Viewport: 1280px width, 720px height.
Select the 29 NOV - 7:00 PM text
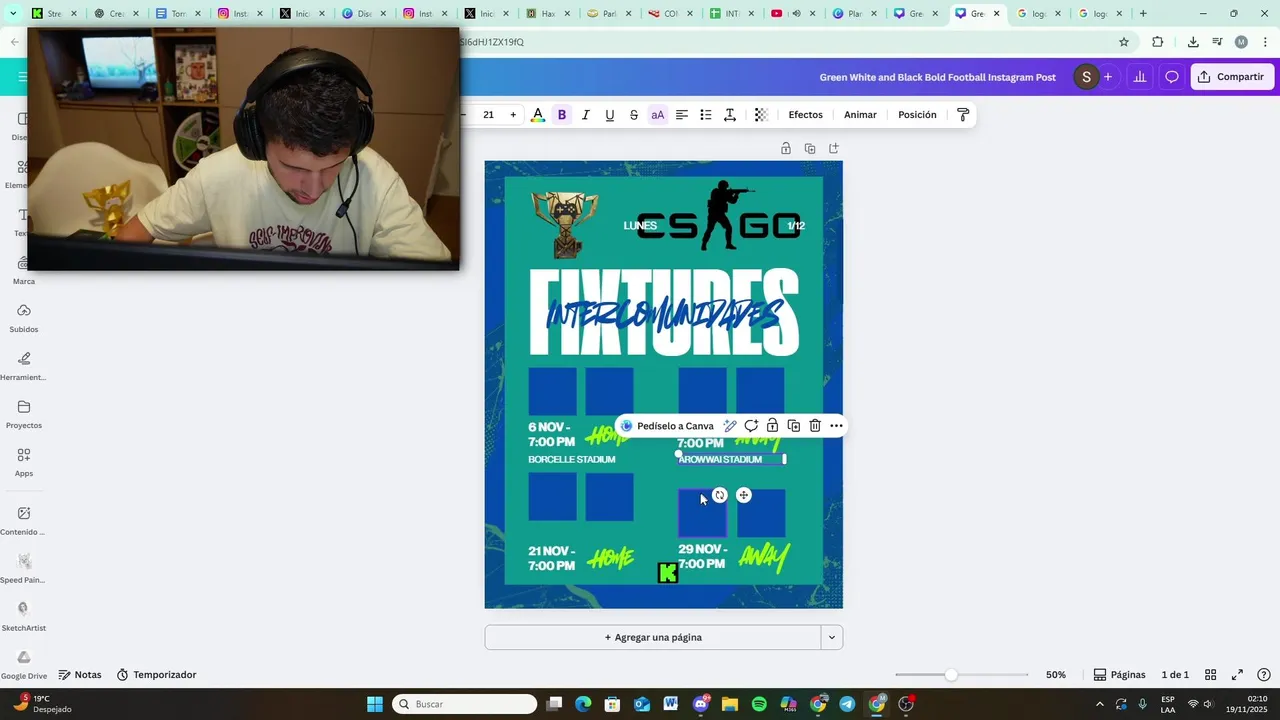coord(702,557)
